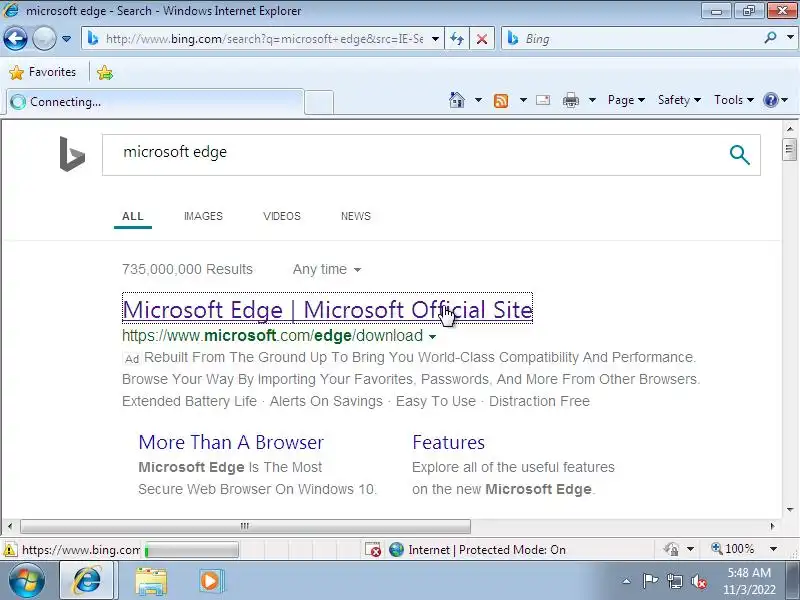Click the status bar privacy icon
Viewport: 800px width, 600px height.
pos(671,549)
